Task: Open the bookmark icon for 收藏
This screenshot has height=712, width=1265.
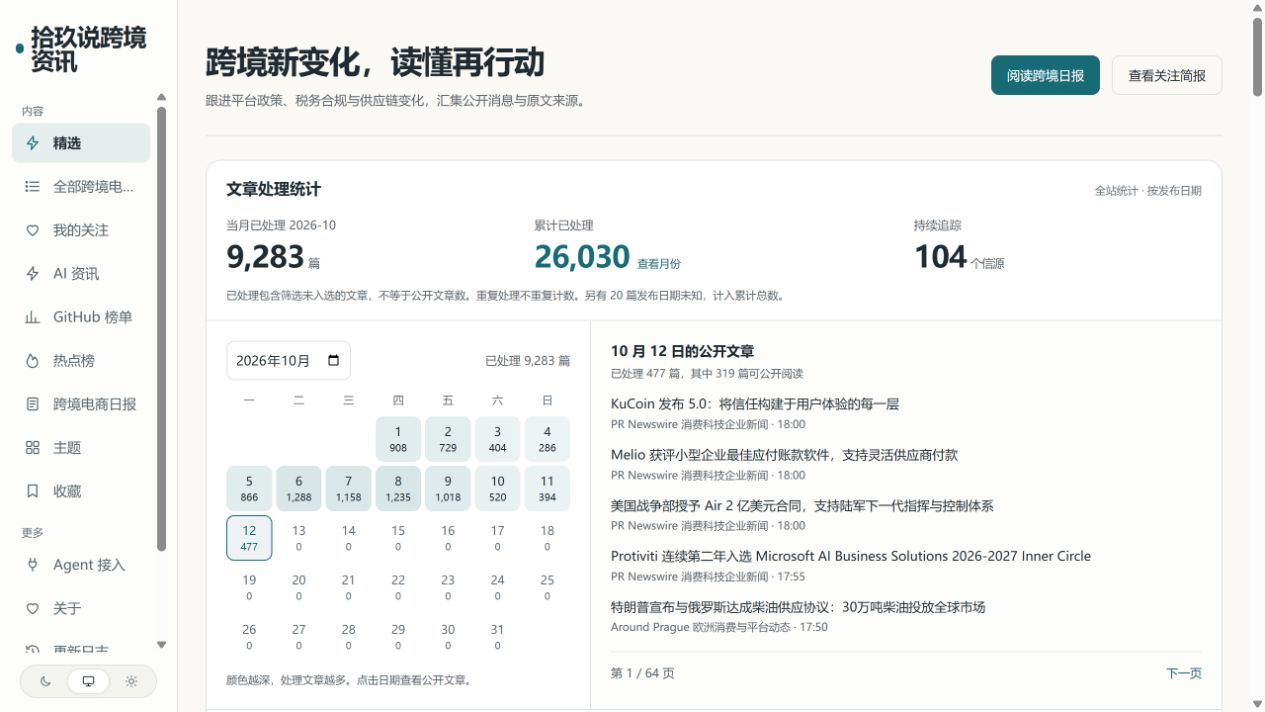Action: (32, 491)
